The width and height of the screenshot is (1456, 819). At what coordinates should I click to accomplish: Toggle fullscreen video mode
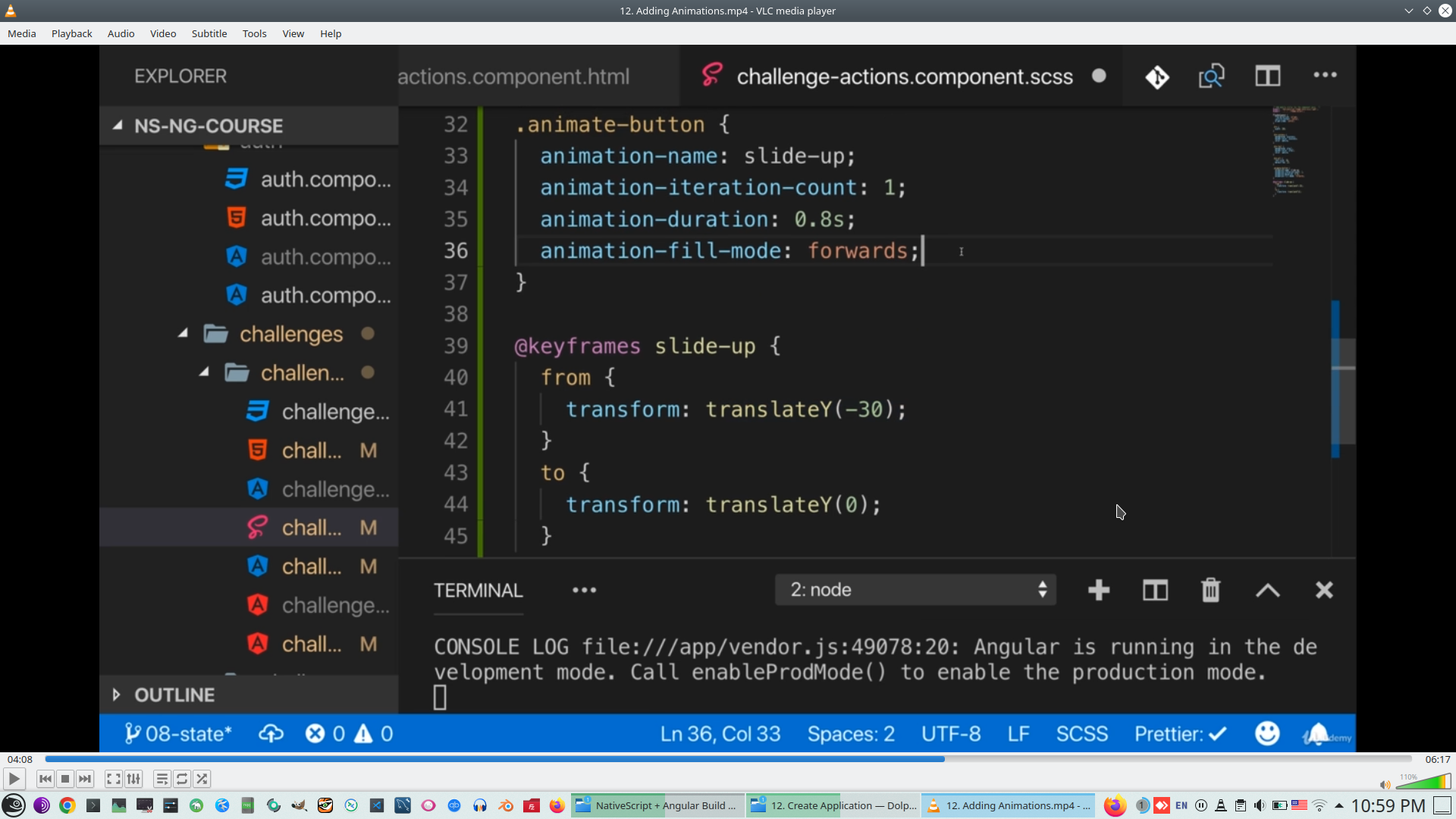(x=113, y=779)
